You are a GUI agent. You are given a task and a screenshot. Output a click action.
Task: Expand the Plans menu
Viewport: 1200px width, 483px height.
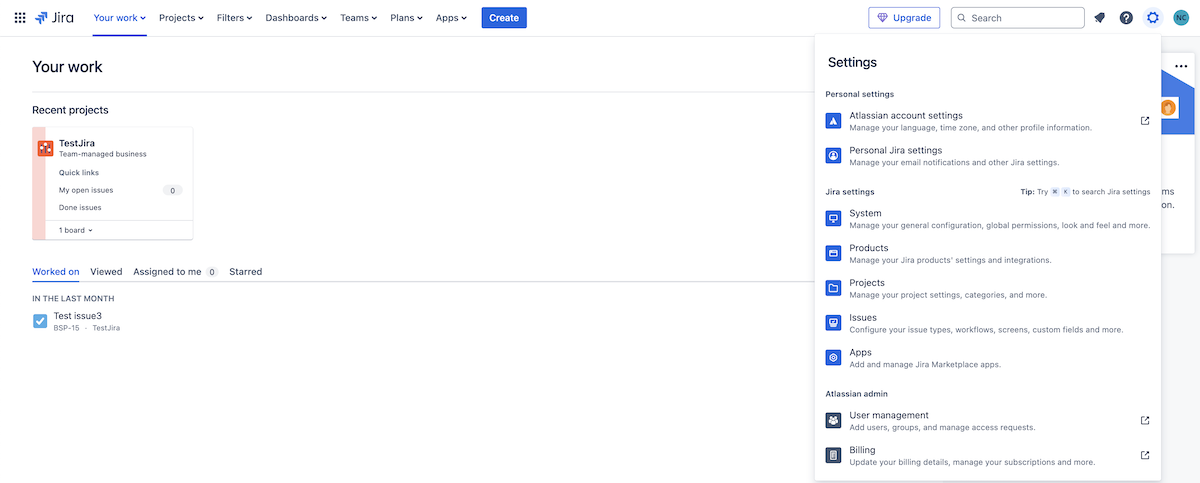[x=407, y=18]
